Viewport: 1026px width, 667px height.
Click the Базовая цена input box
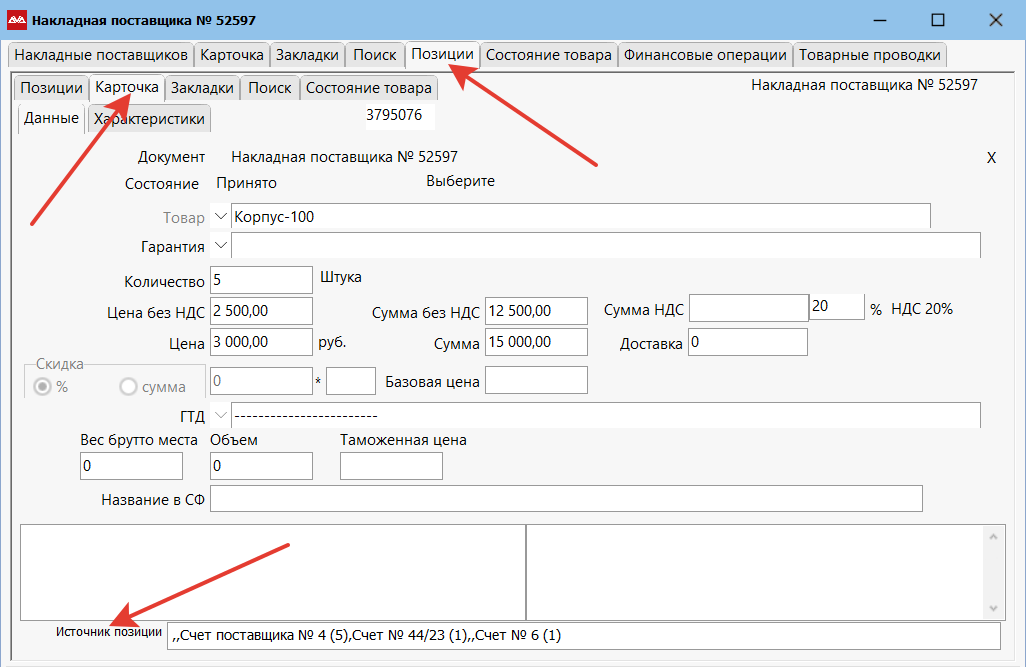(536, 381)
